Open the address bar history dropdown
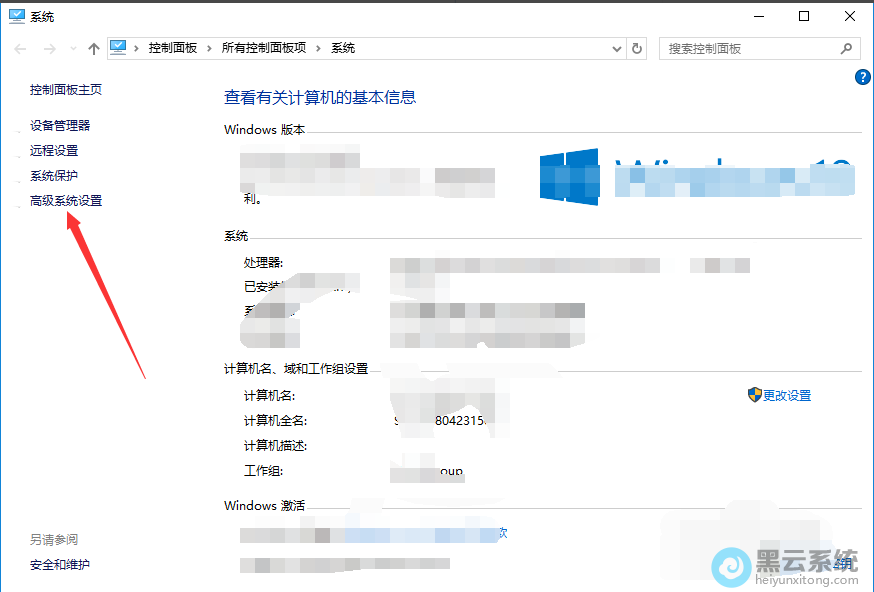 pyautogui.click(x=616, y=48)
